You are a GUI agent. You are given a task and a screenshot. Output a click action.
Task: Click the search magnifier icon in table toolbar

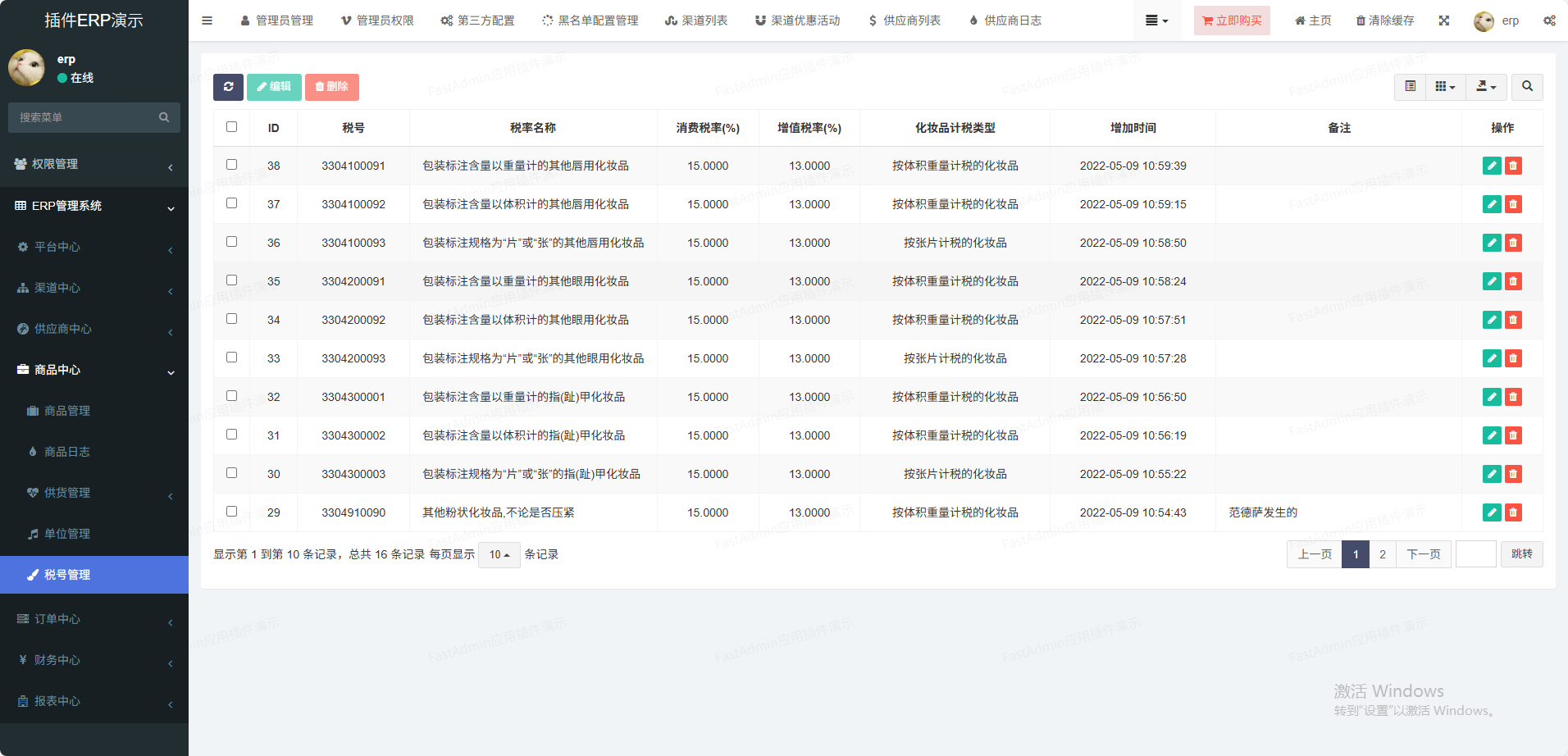coord(1527,87)
